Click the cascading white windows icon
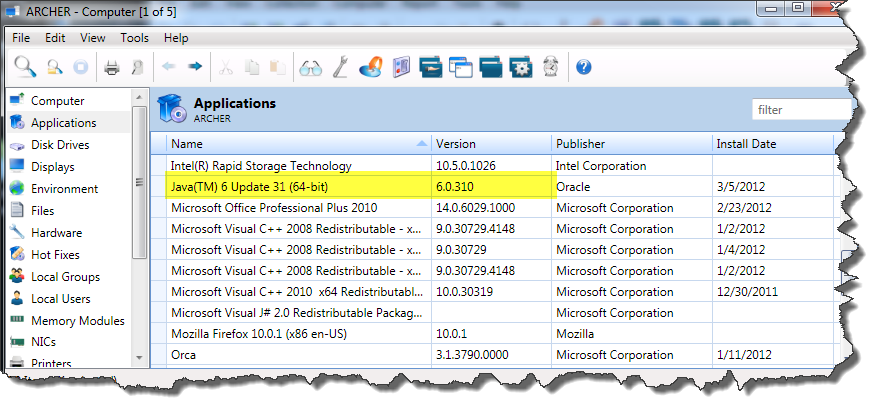Screen dimensions: 881x414 point(461,67)
